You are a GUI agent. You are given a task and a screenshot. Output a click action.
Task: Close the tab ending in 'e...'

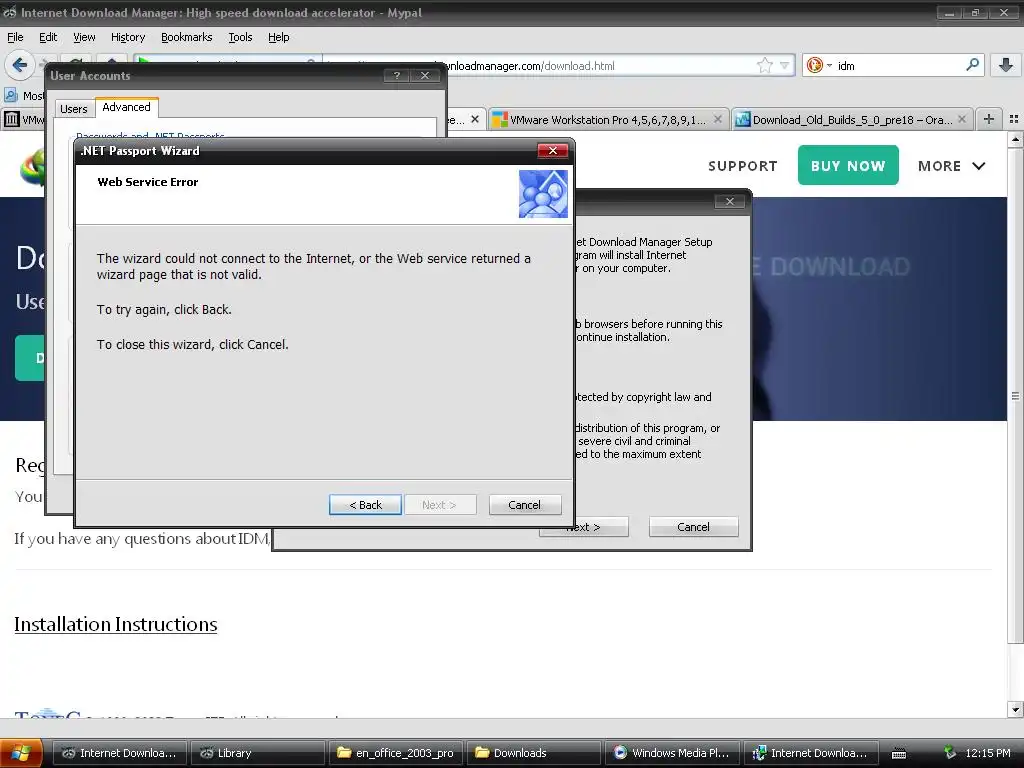[x=475, y=119]
